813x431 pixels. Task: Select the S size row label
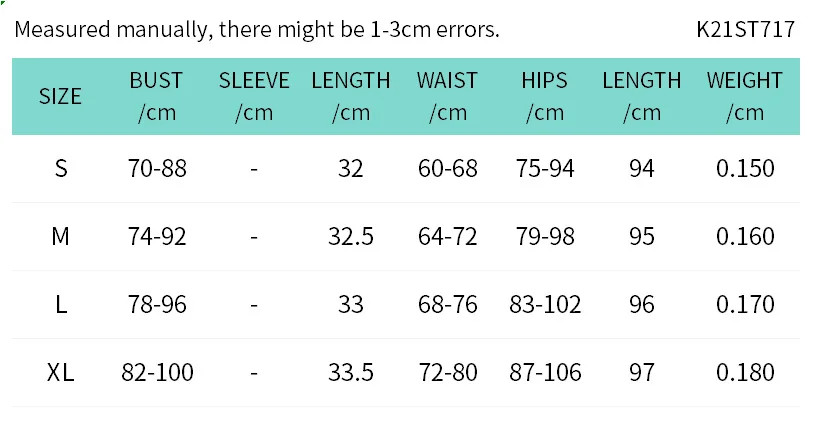pos(60,168)
